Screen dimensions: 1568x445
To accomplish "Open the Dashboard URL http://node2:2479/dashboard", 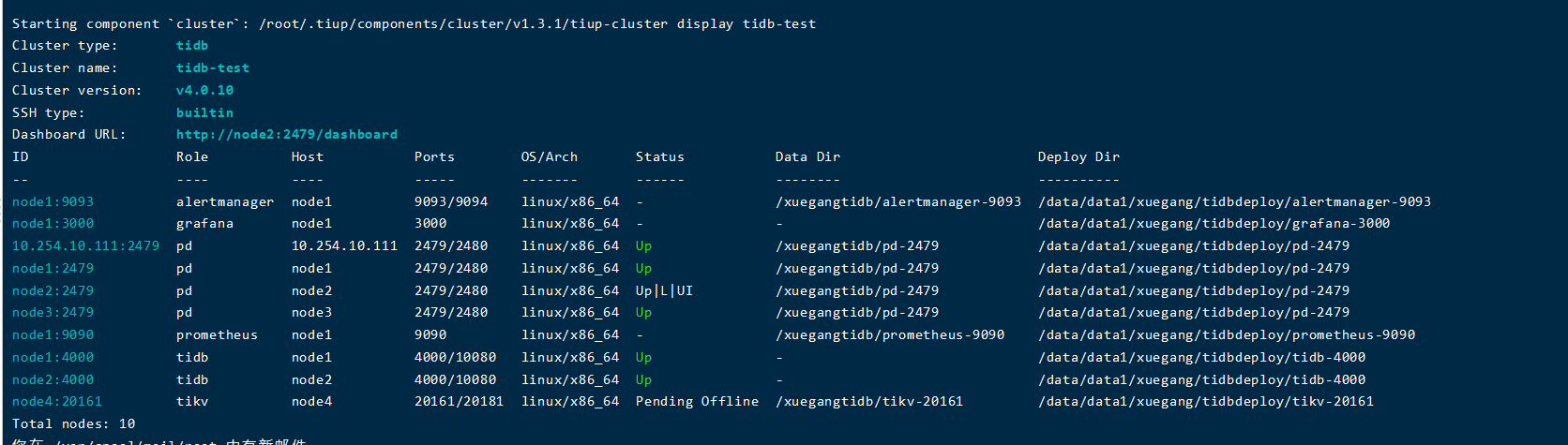I will pyautogui.click(x=286, y=135).
